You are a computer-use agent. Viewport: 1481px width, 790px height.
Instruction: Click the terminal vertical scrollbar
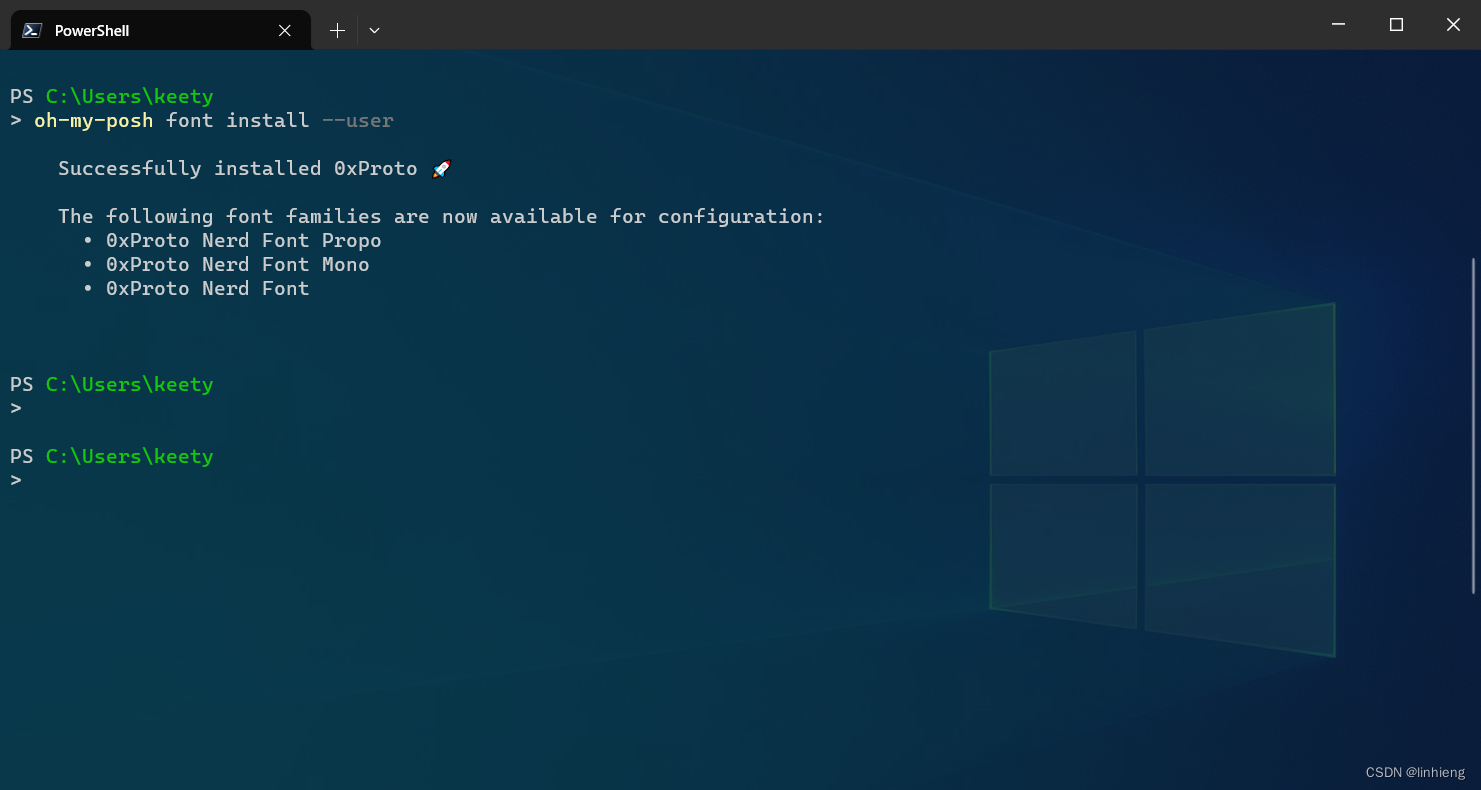pos(1475,425)
